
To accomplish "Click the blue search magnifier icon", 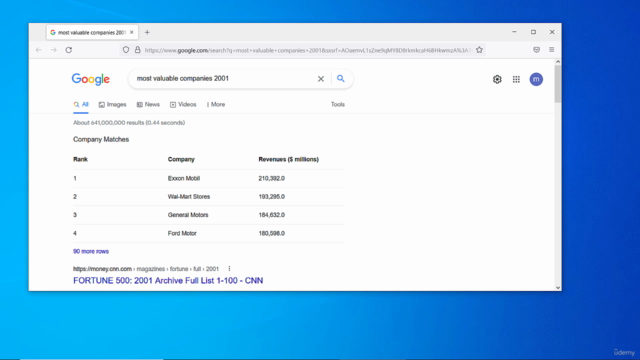I will (x=340, y=78).
